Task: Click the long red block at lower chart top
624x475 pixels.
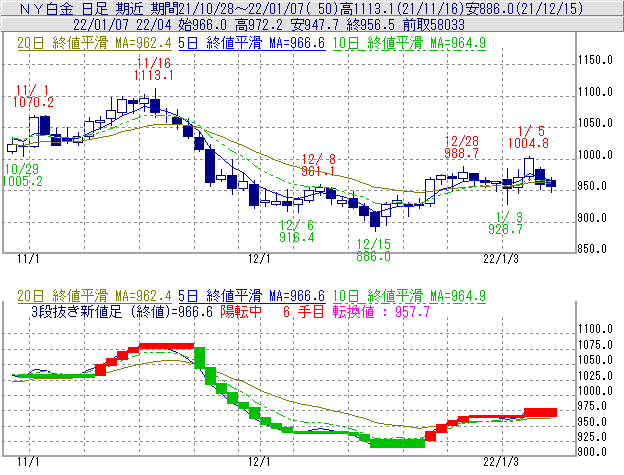Action: coord(167,346)
